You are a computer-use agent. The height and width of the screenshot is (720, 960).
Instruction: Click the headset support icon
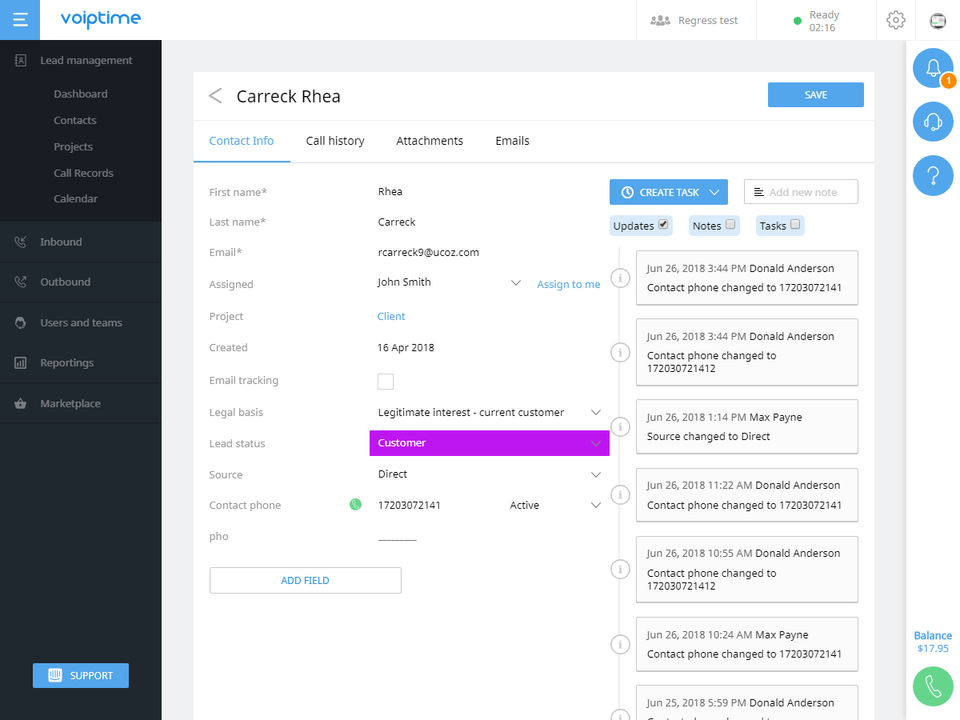click(933, 122)
